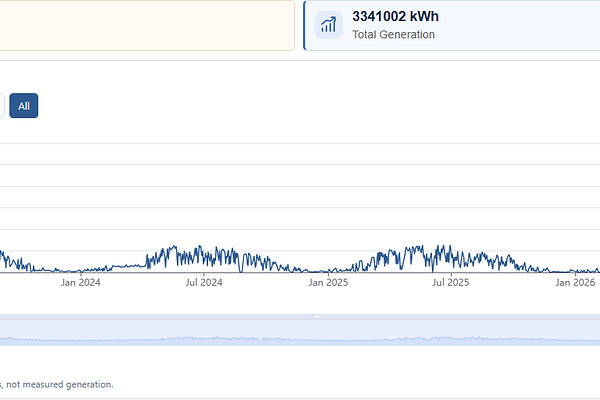Open the Total Generation summary card
Image resolution: width=600 pixels, height=400 pixels.
coord(452,25)
